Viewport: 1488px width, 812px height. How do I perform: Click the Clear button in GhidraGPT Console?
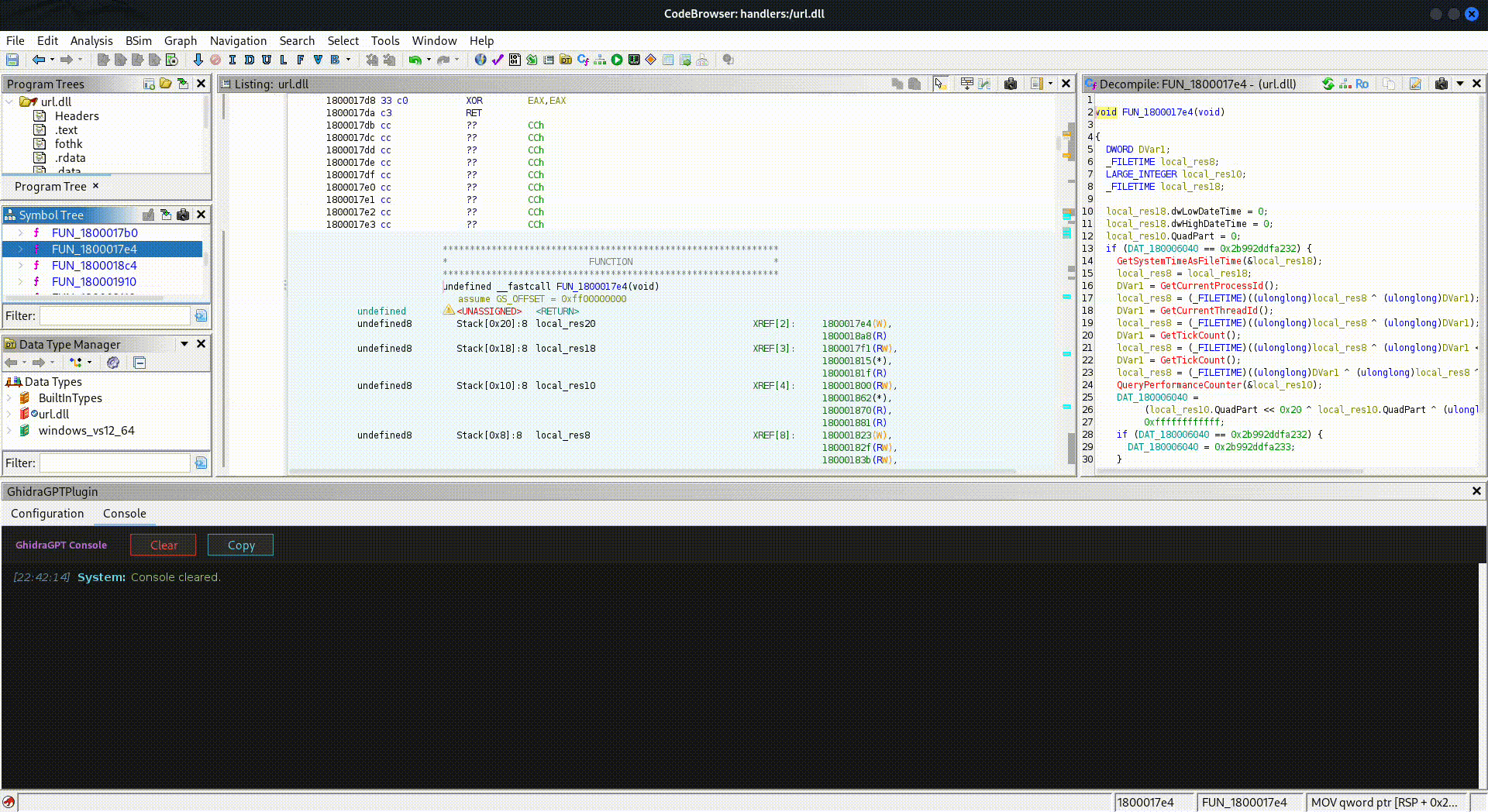point(164,545)
